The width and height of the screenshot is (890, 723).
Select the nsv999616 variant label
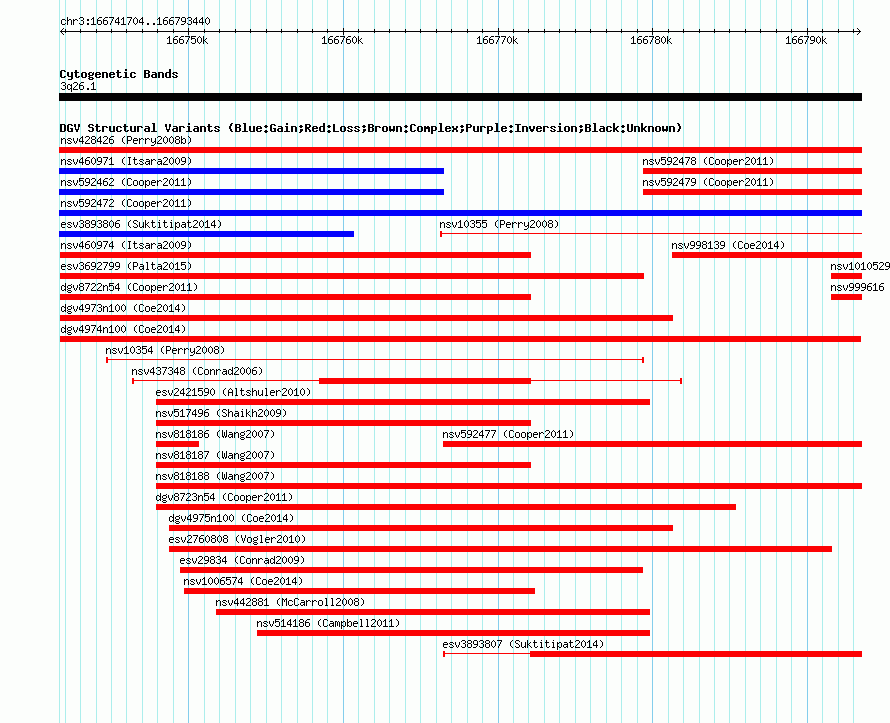point(857,287)
